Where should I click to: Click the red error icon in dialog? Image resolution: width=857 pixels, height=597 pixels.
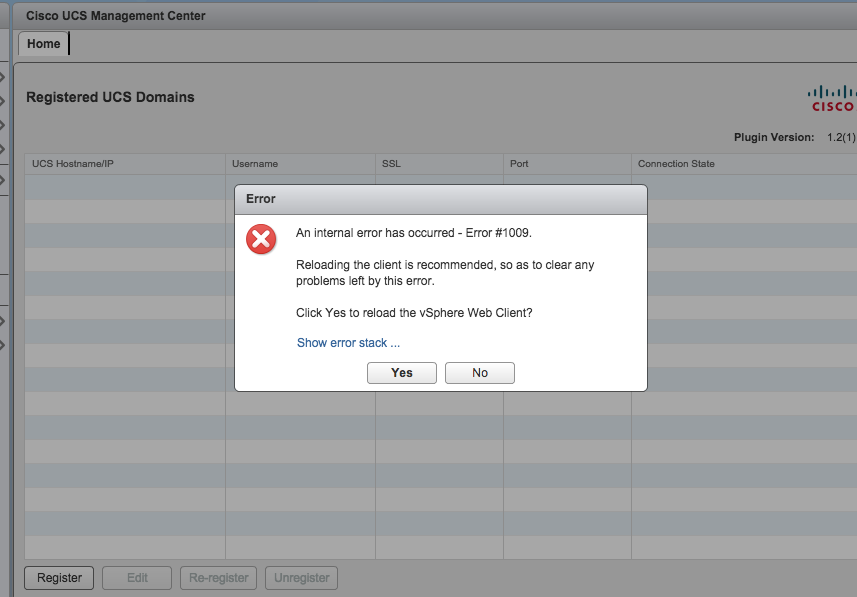(x=261, y=239)
